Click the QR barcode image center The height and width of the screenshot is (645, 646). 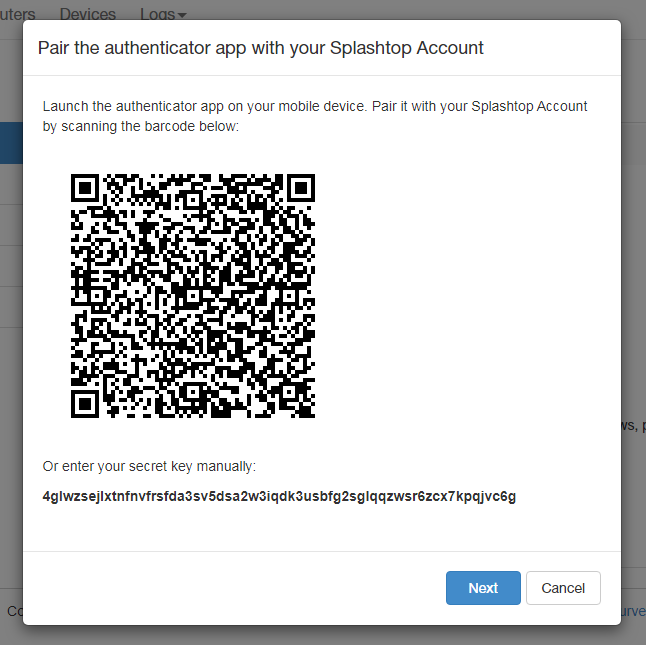(193, 296)
